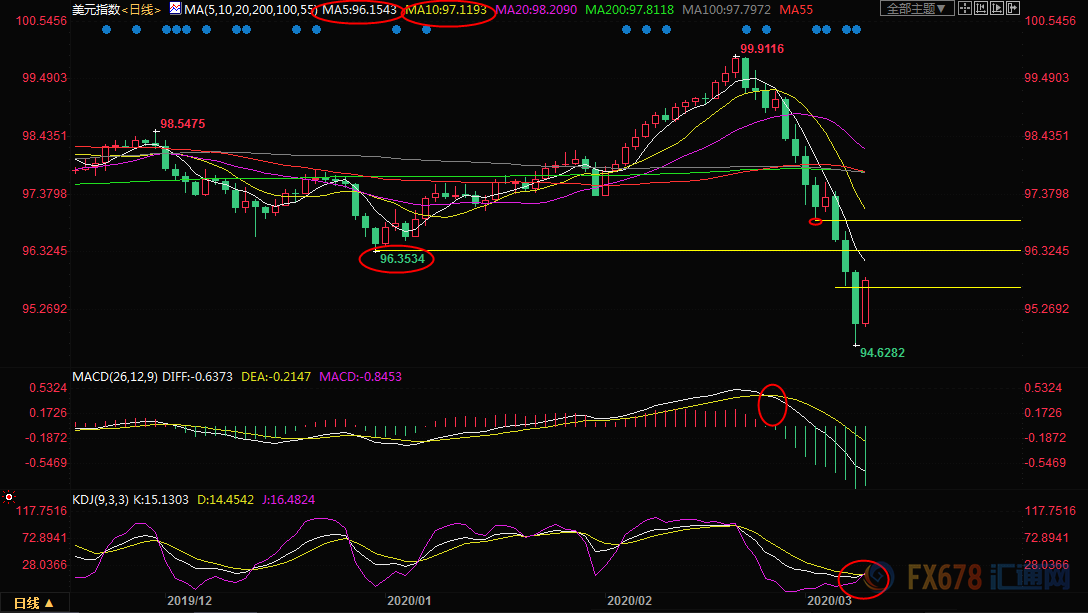Toggle the MA100:97.7972 legend entry
The height and width of the screenshot is (613, 1088).
[727, 10]
